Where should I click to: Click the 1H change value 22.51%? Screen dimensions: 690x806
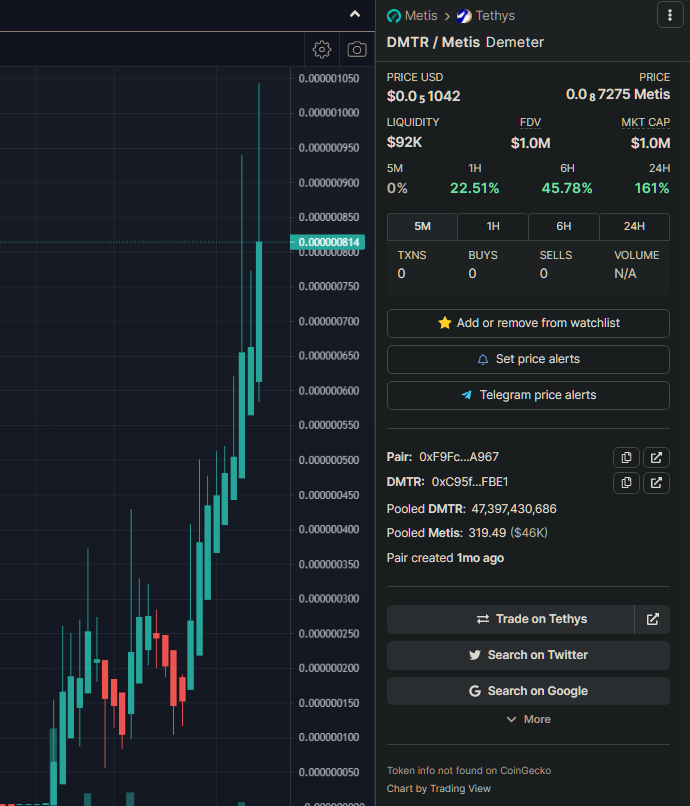tap(475, 188)
